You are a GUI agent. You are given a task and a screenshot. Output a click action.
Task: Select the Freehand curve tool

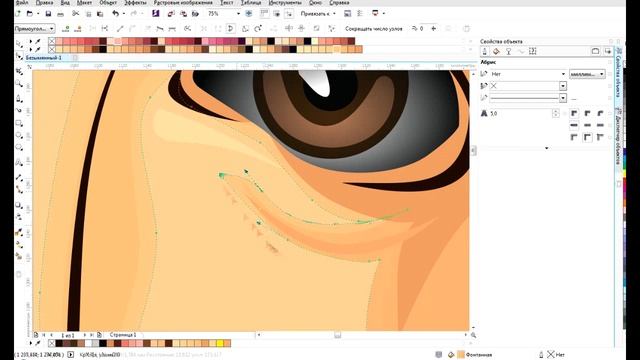[x=19, y=98]
